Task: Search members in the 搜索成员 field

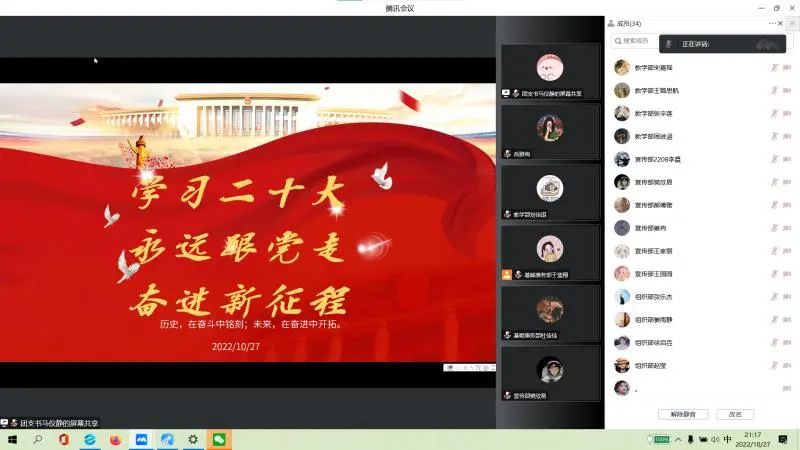Action: coord(640,41)
